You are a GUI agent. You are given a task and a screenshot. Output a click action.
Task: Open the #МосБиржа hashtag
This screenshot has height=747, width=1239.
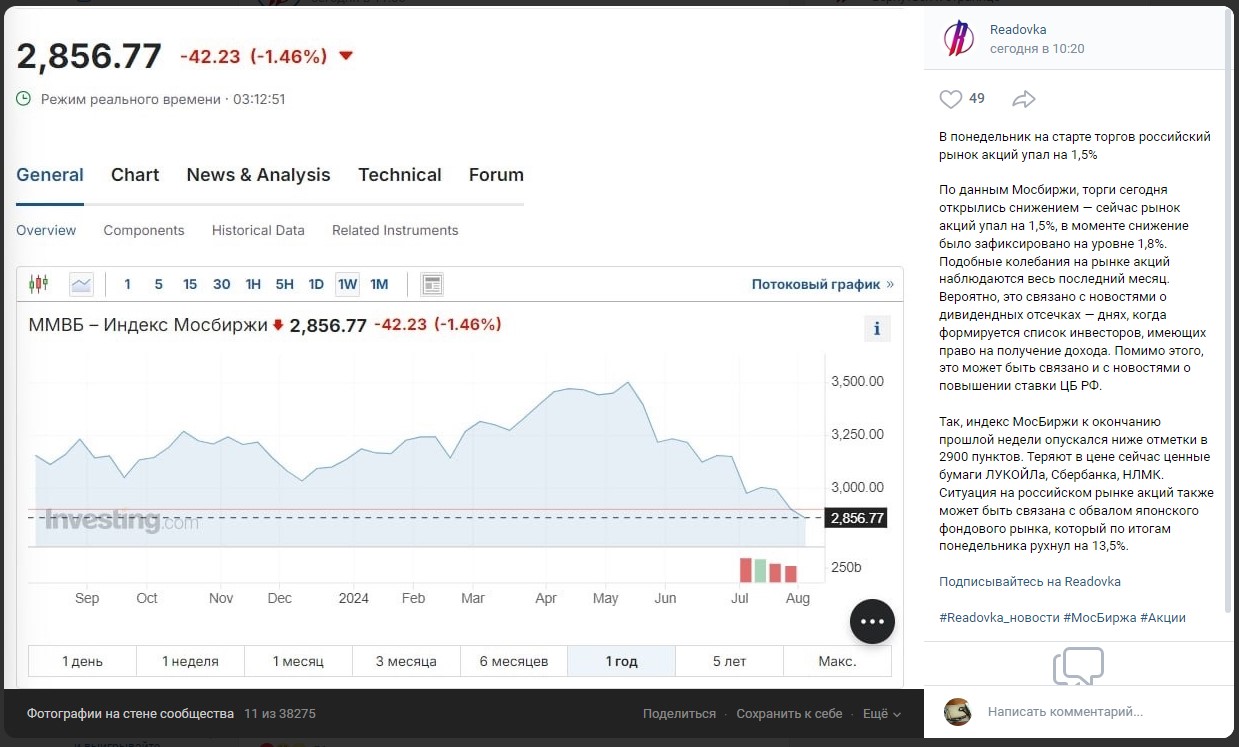point(1099,617)
